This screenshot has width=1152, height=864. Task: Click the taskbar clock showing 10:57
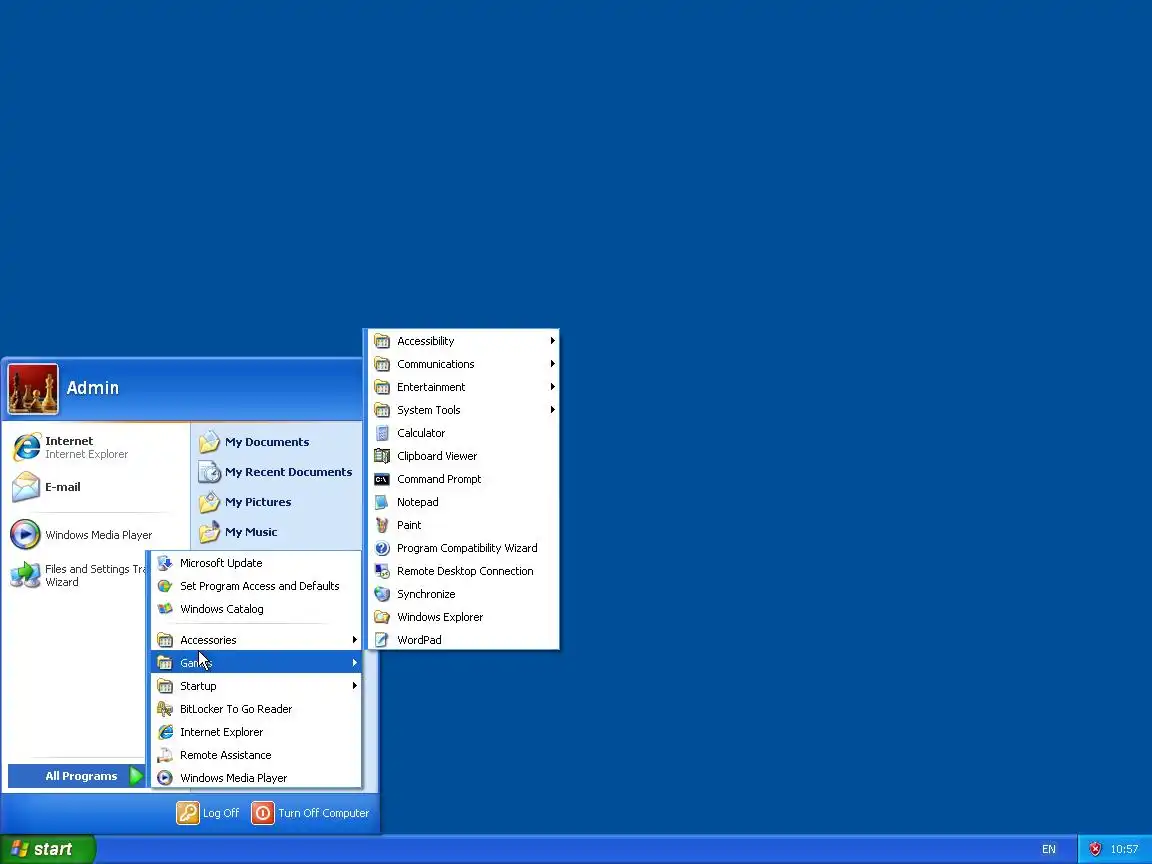1124,849
